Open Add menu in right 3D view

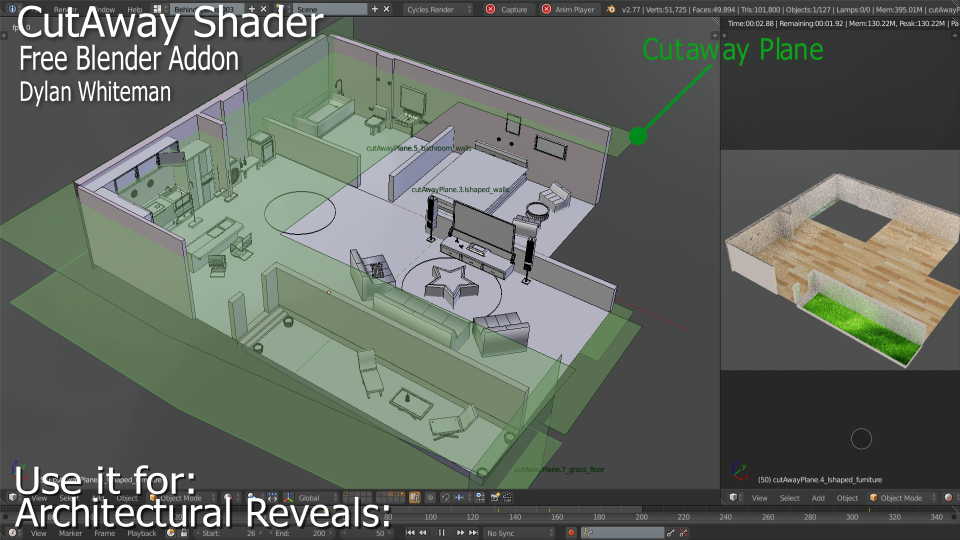point(818,498)
